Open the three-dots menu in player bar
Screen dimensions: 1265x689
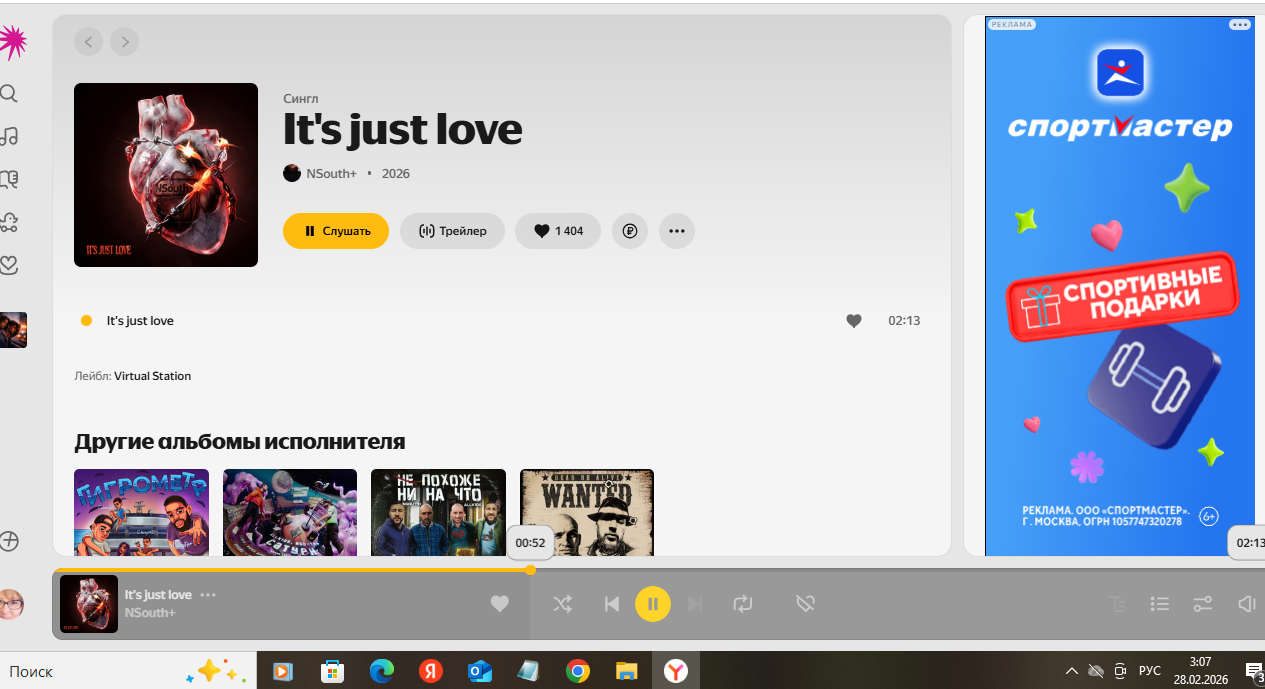[x=208, y=595]
